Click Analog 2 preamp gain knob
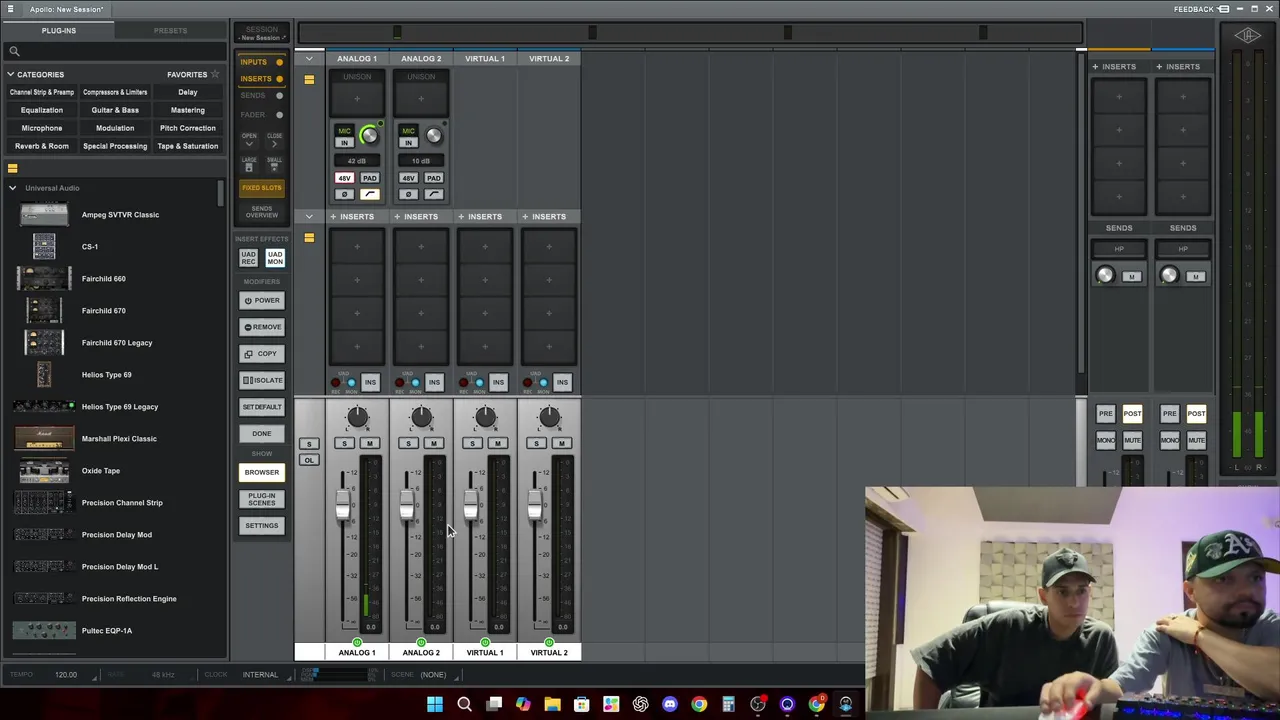Viewport: 1280px width, 720px height. click(434, 136)
